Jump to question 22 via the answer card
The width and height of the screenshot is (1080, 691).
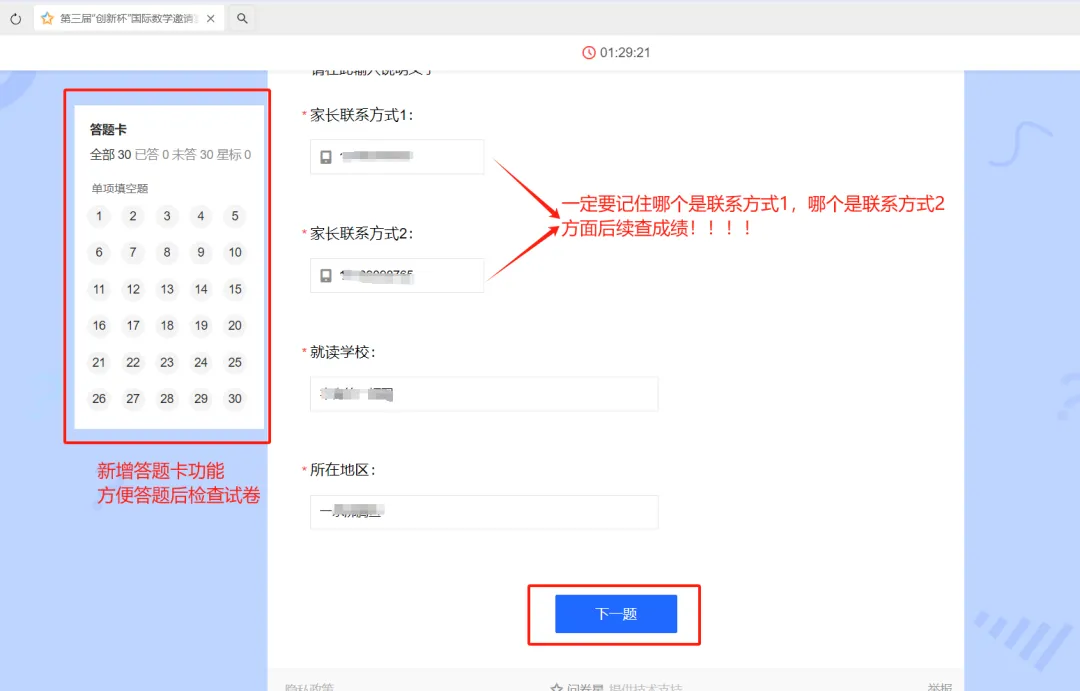pyautogui.click(x=132, y=362)
